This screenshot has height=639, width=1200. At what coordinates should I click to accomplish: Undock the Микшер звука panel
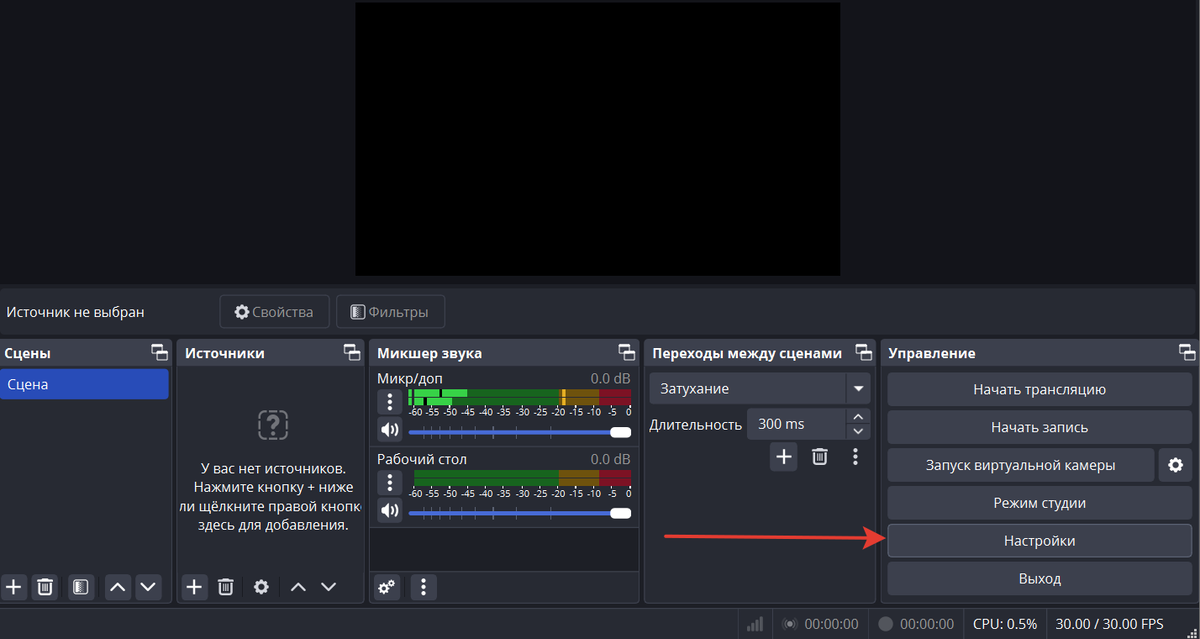pos(626,352)
